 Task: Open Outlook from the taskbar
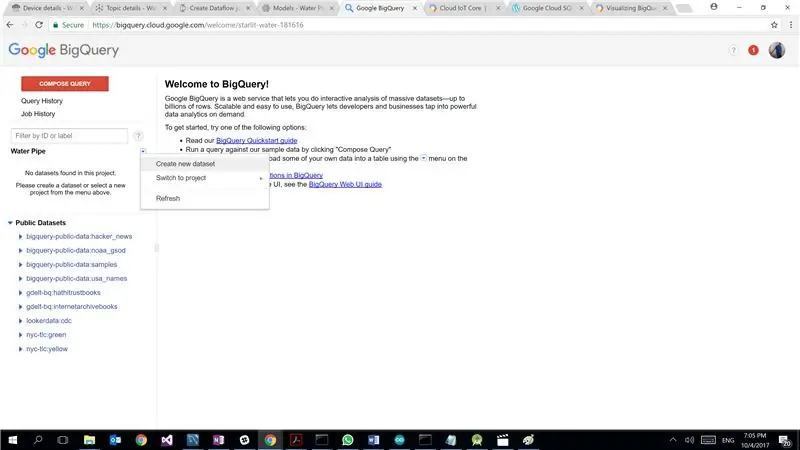tap(115, 440)
